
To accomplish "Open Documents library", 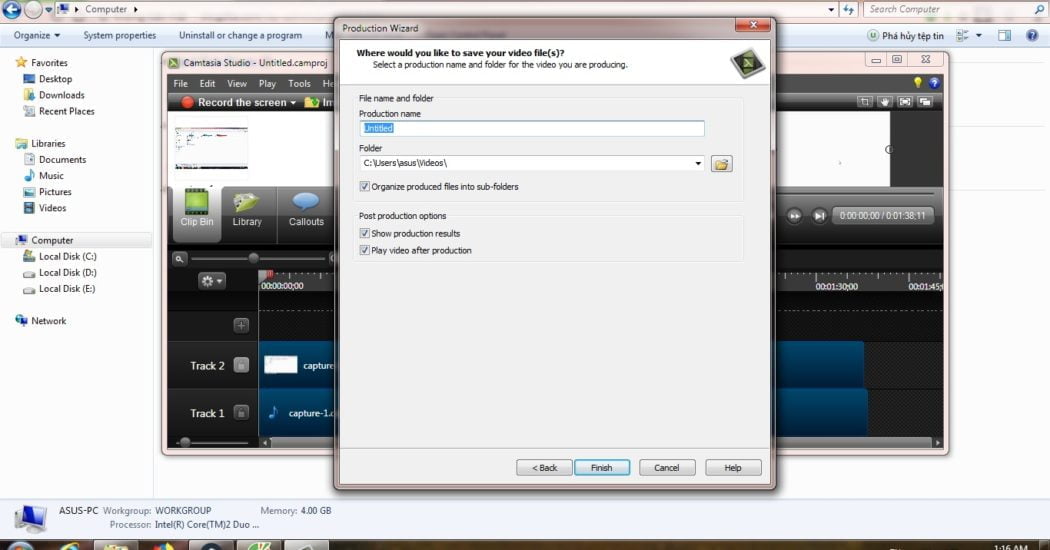I will click(55, 159).
